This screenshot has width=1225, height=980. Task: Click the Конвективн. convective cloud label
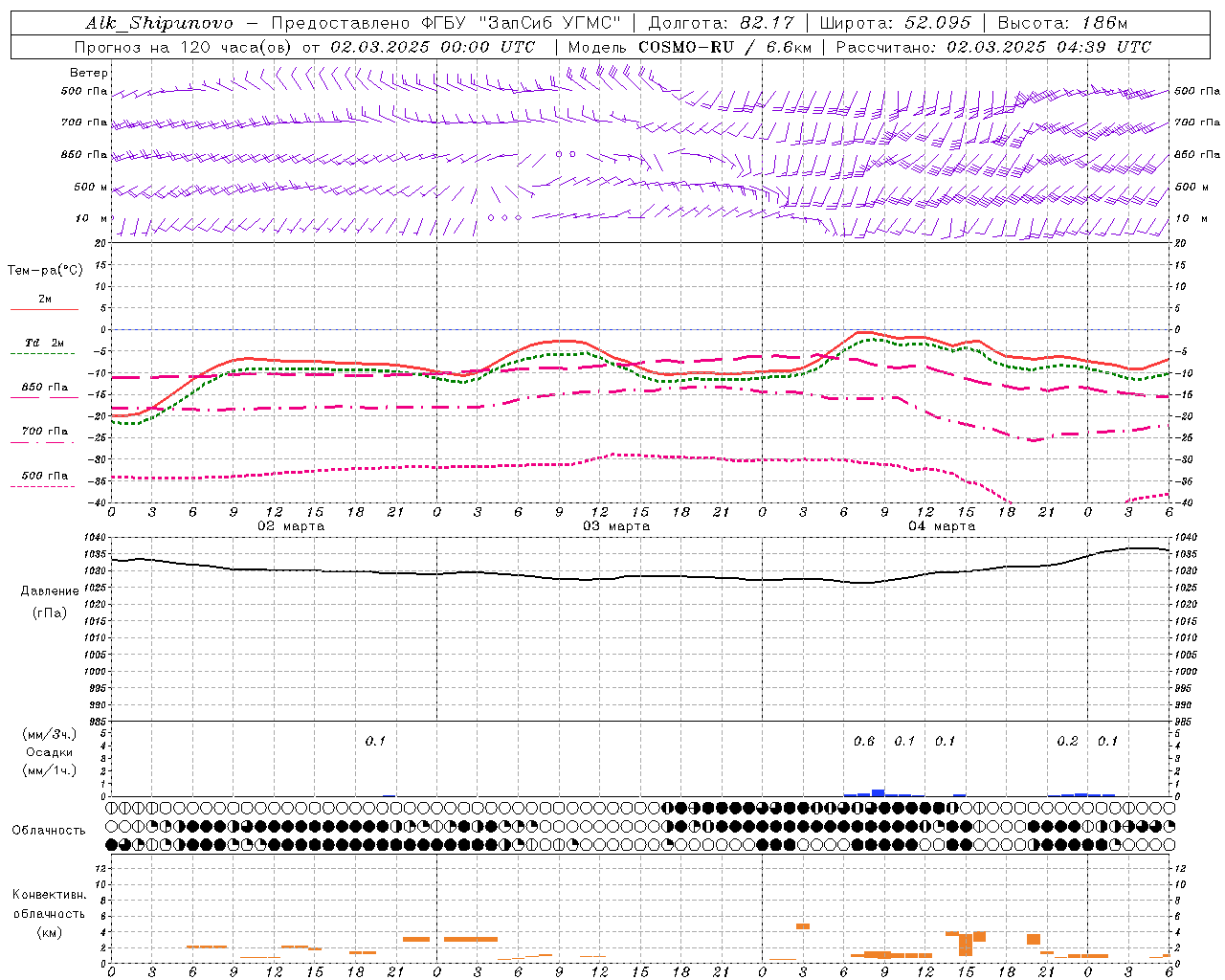[49, 895]
